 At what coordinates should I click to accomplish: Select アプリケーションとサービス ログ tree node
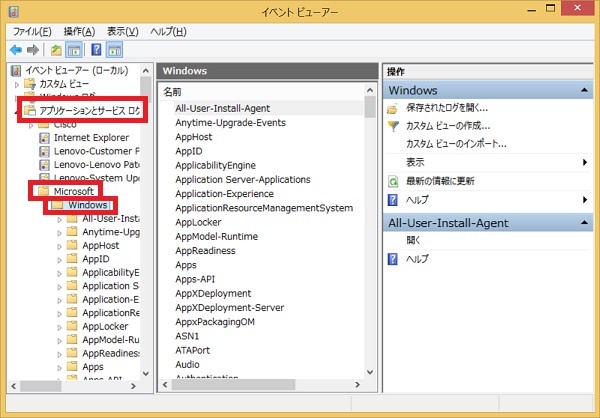tap(90, 111)
